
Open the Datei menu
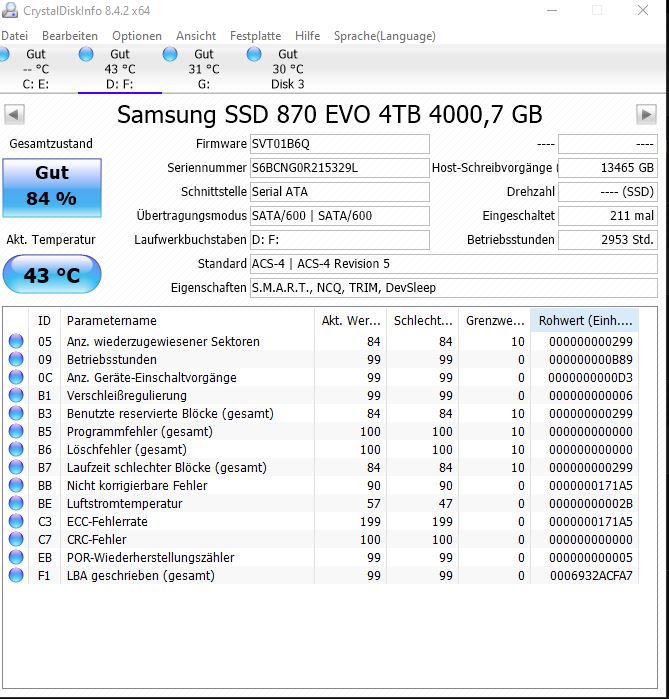(15, 36)
